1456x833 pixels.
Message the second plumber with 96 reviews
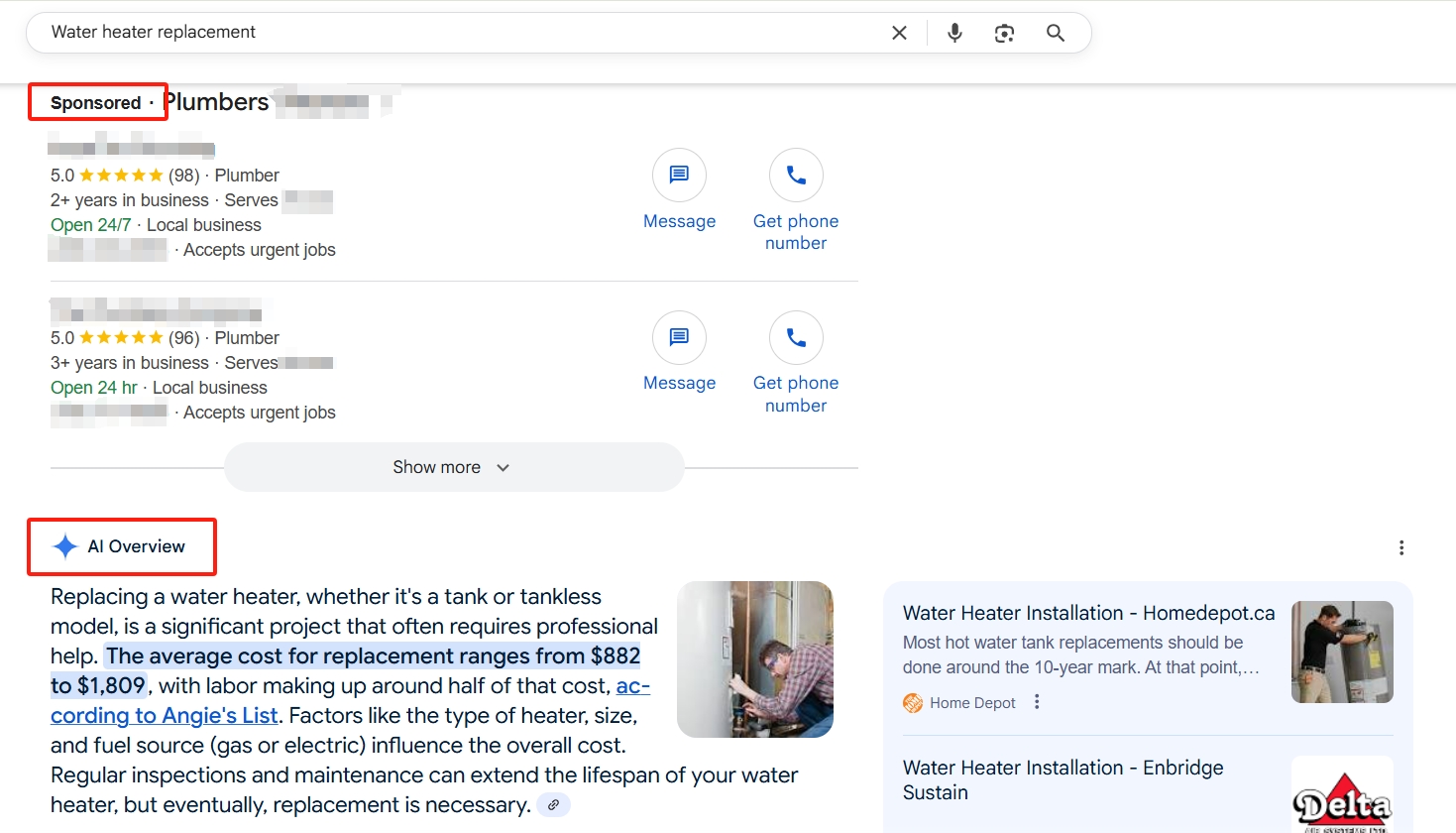[x=679, y=338]
